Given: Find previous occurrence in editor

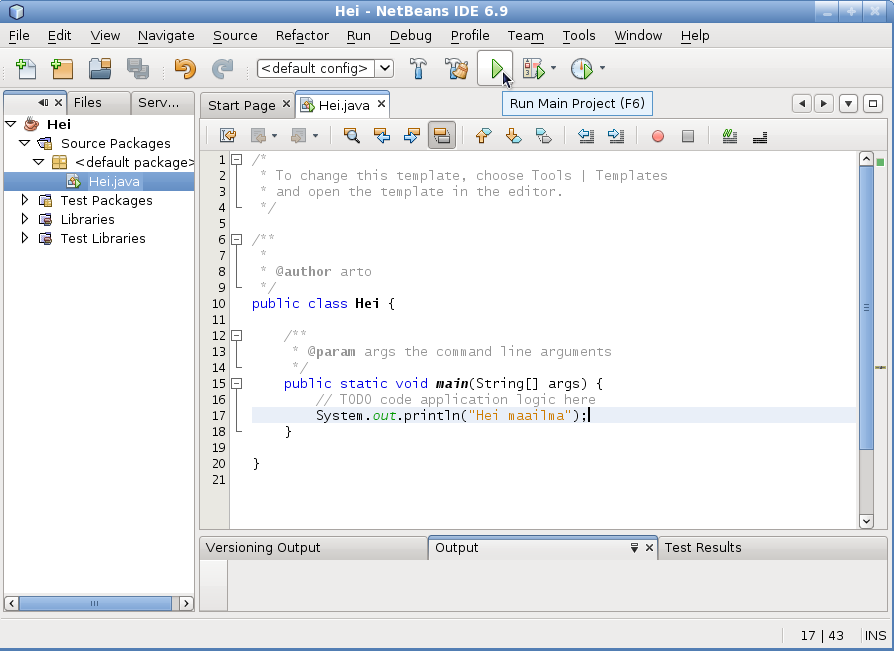Looking at the screenshot, I should click(381, 136).
